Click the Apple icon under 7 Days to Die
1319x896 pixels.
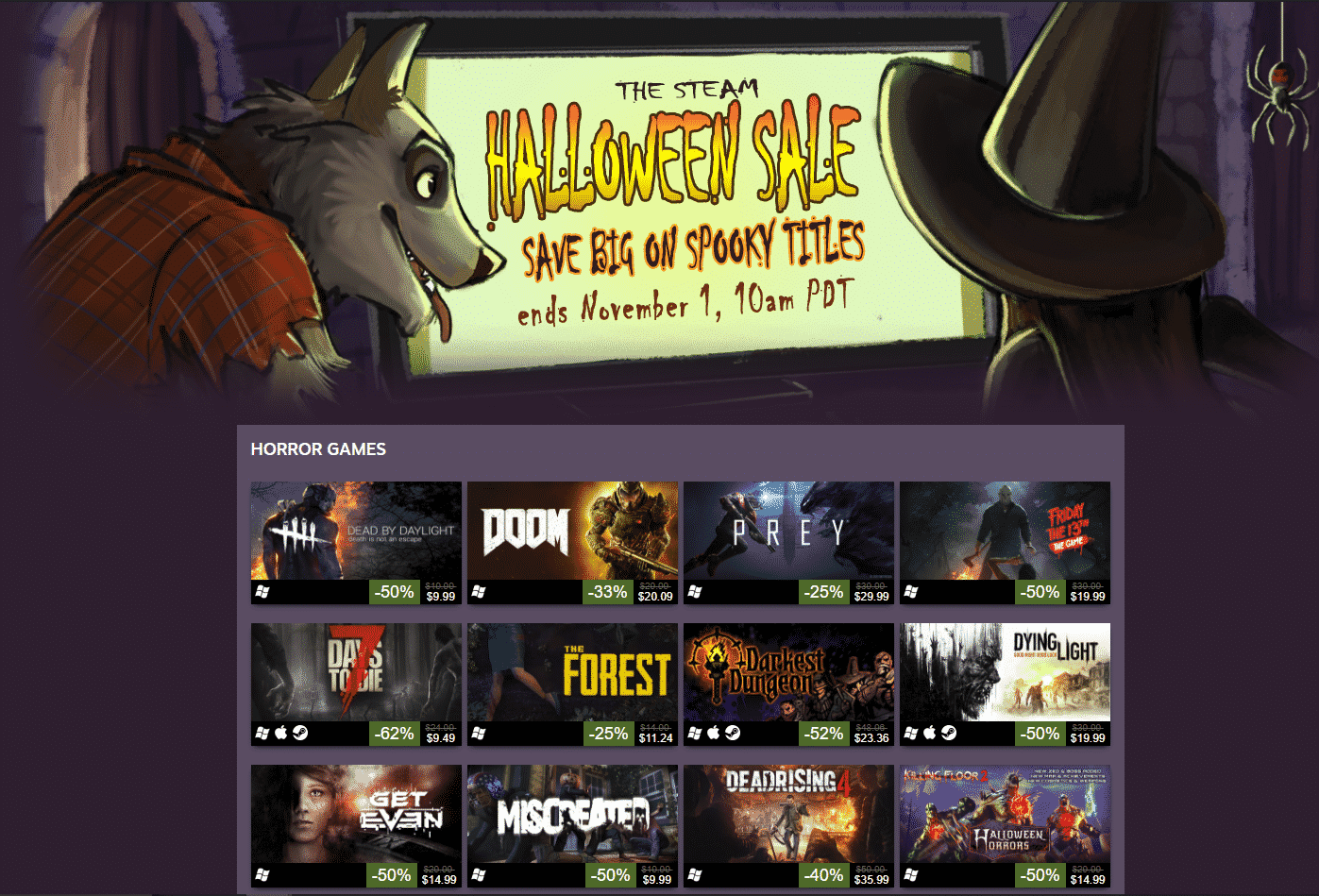[281, 733]
